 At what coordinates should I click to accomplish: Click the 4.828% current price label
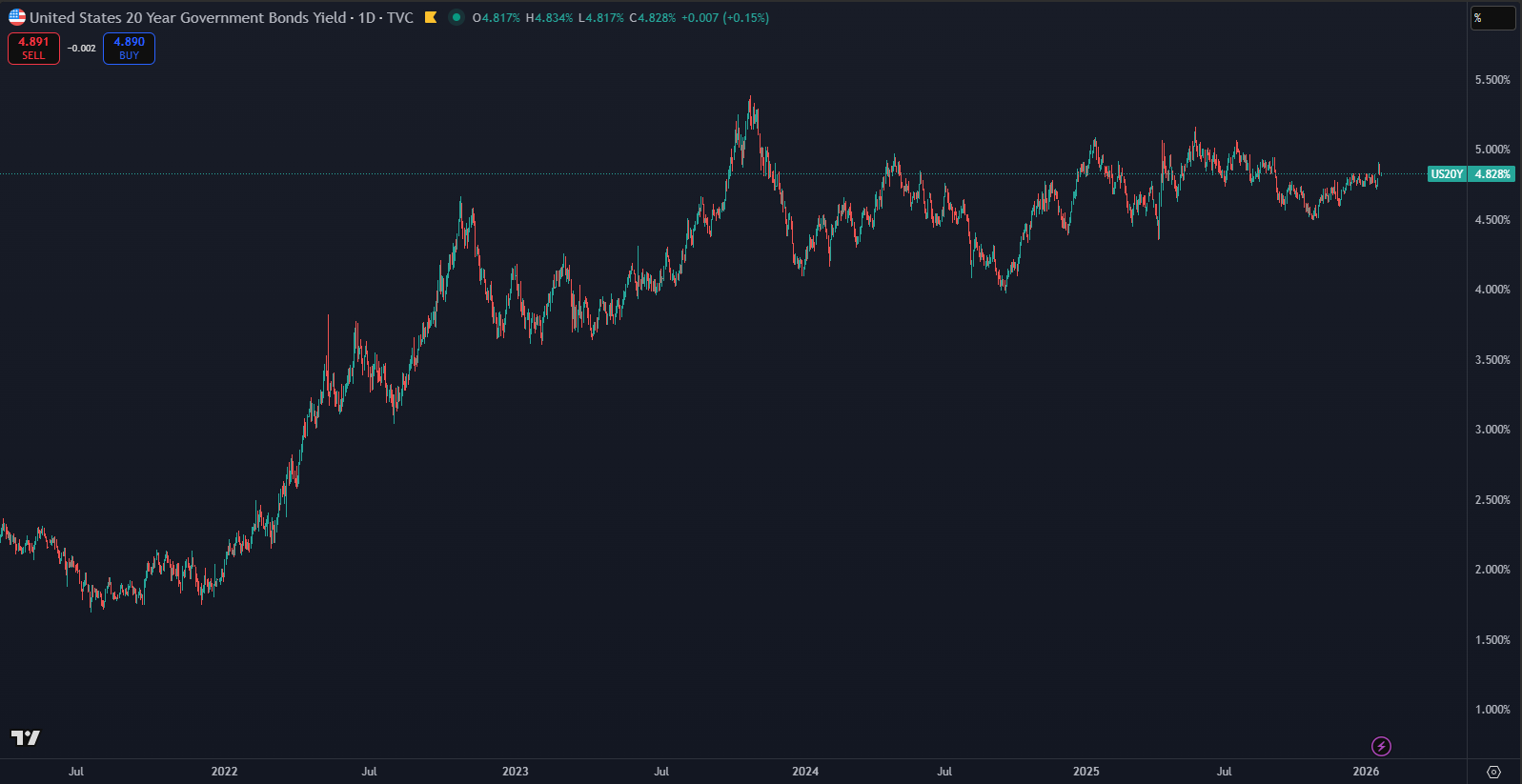pyautogui.click(x=1492, y=174)
